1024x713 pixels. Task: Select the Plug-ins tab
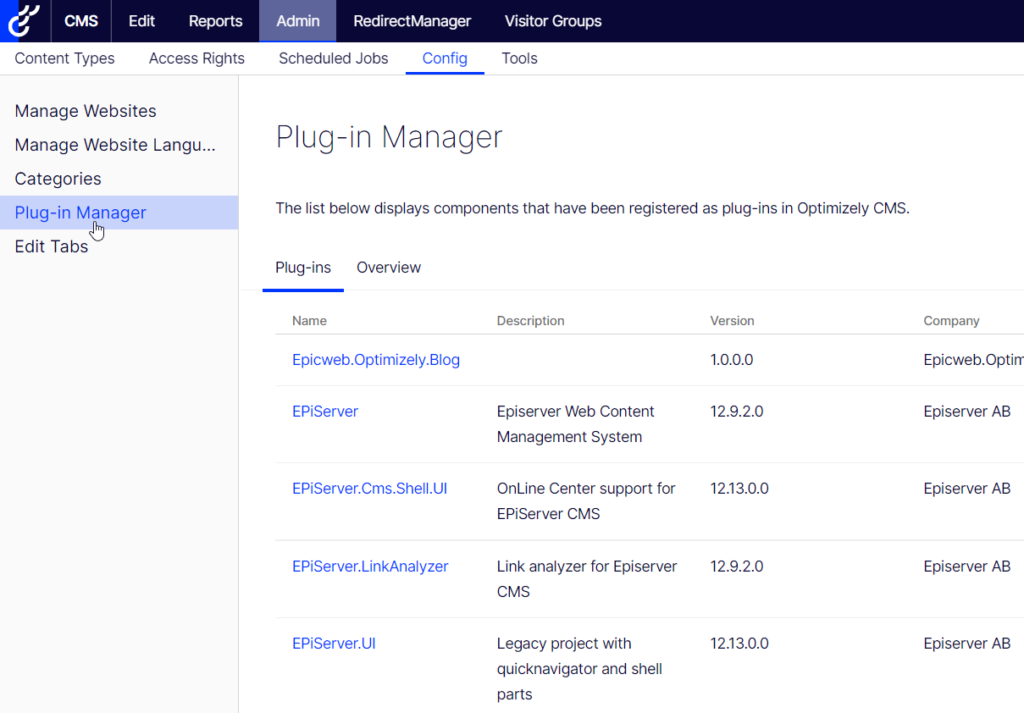tap(303, 268)
